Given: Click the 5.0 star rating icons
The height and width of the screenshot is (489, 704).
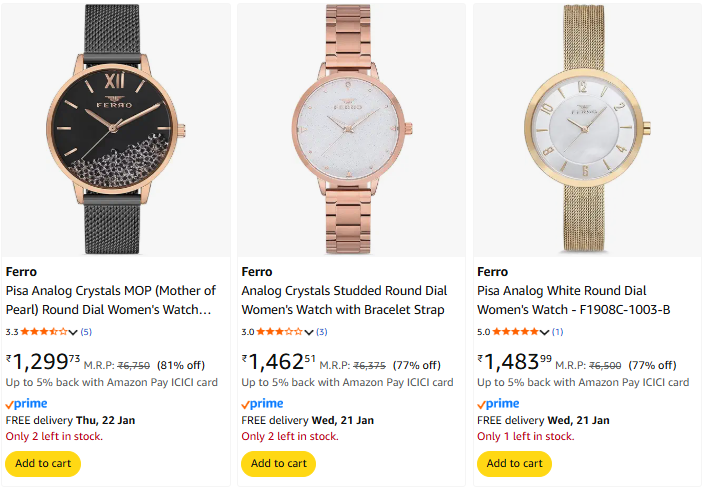Looking at the screenshot, I should click(515, 331).
